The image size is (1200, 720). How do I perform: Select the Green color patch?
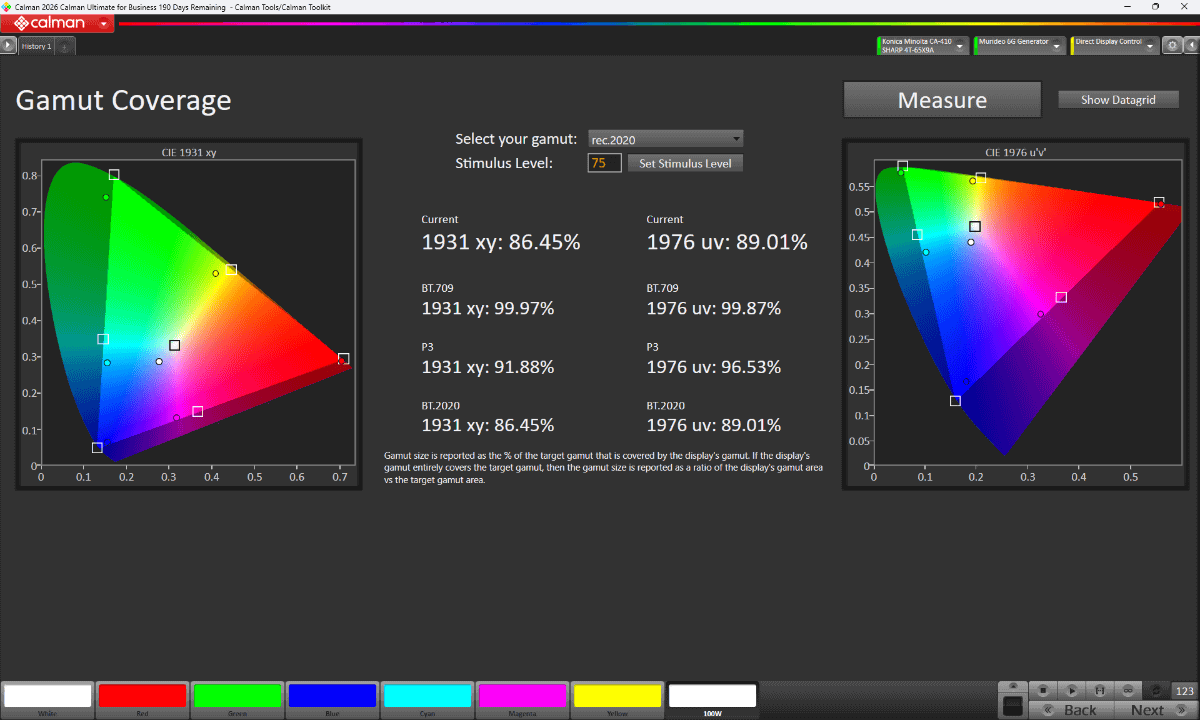tap(238, 699)
